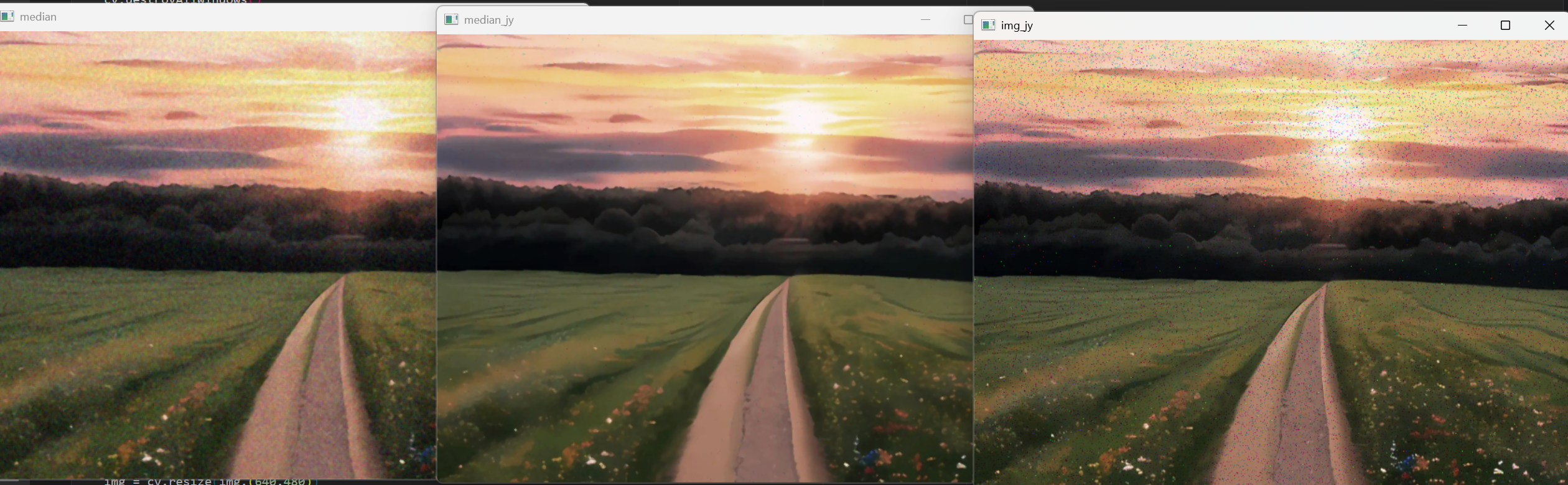Maximize the median_jy window
1568x485 pixels.
pos(968,20)
